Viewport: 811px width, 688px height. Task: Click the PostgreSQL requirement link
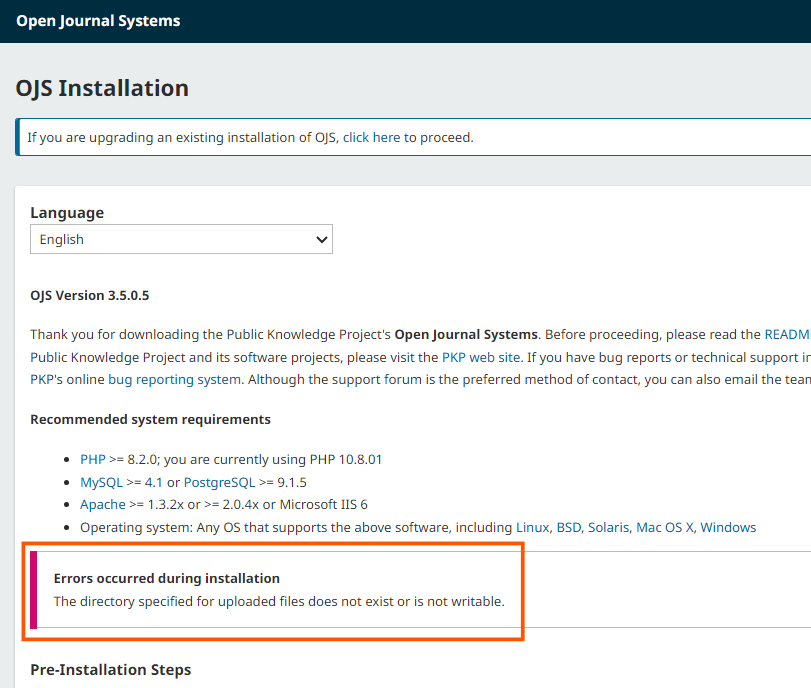(x=219, y=483)
